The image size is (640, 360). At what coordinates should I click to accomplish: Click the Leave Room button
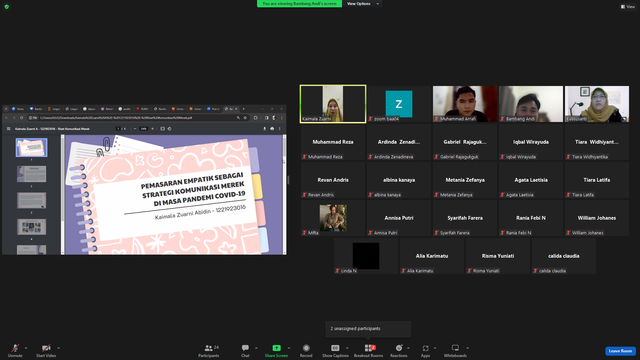pyautogui.click(x=620, y=351)
